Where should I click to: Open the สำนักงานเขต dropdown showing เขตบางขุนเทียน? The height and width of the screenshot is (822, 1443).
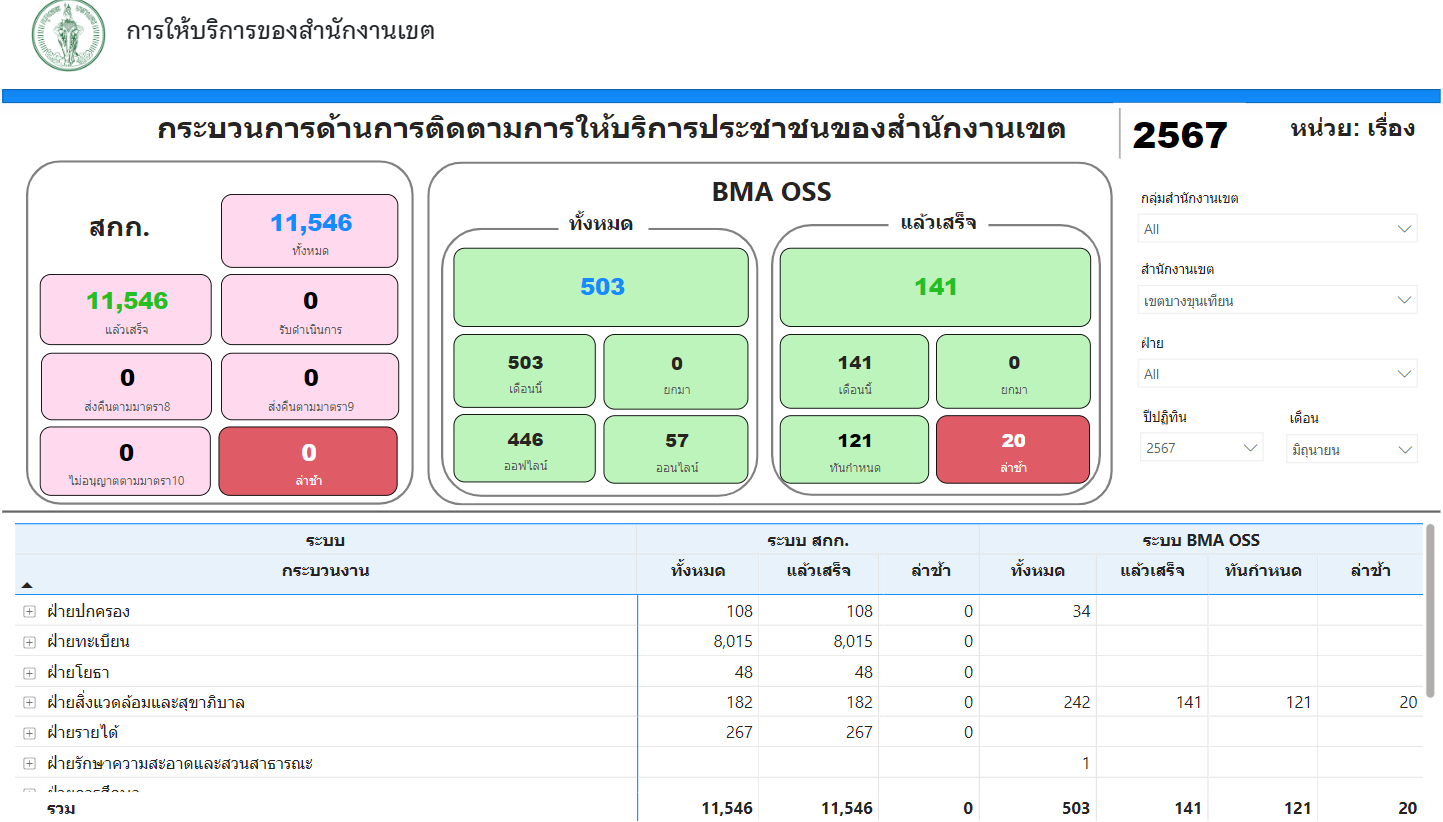tap(1277, 300)
